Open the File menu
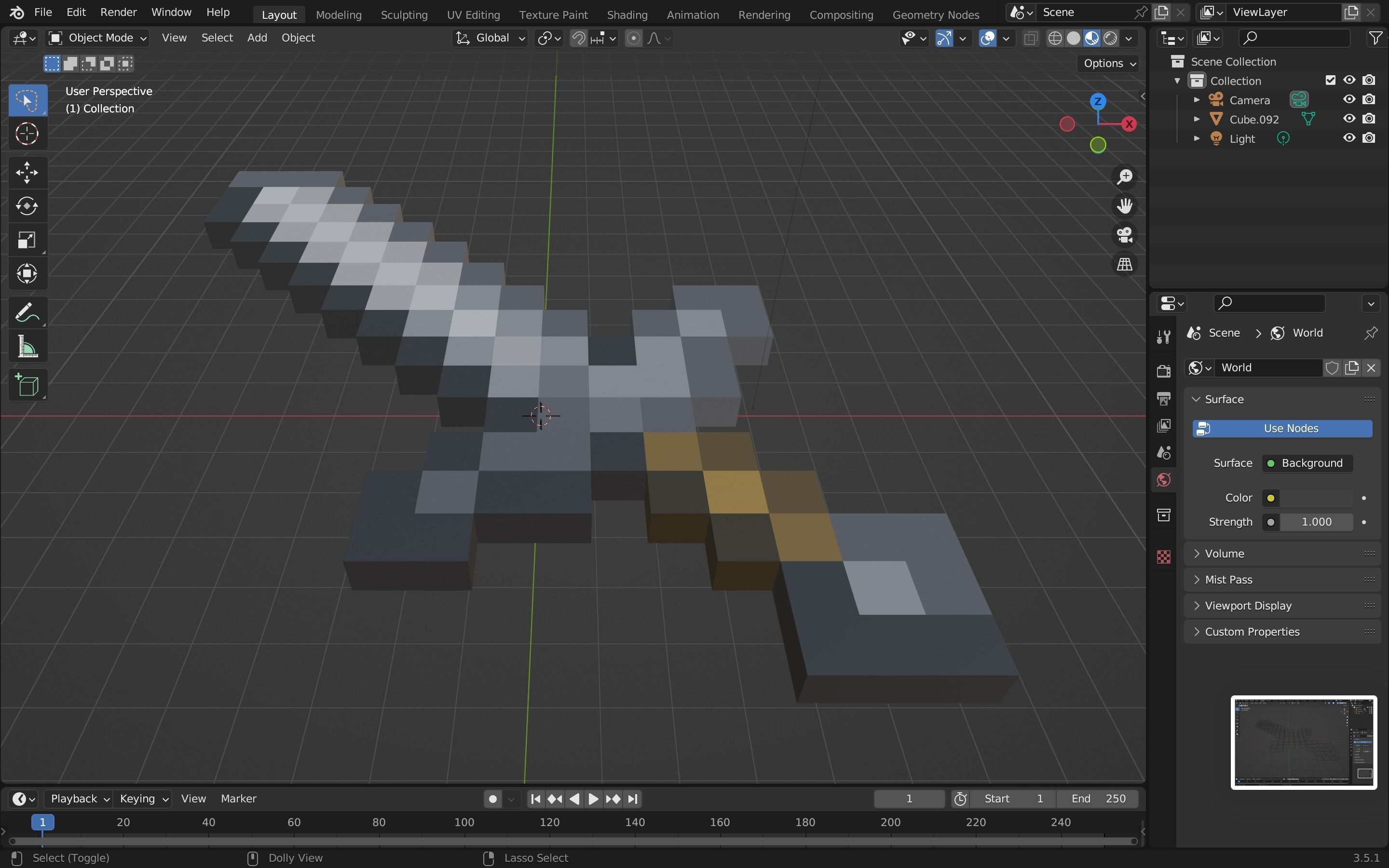The width and height of the screenshot is (1389, 868). coord(42,12)
